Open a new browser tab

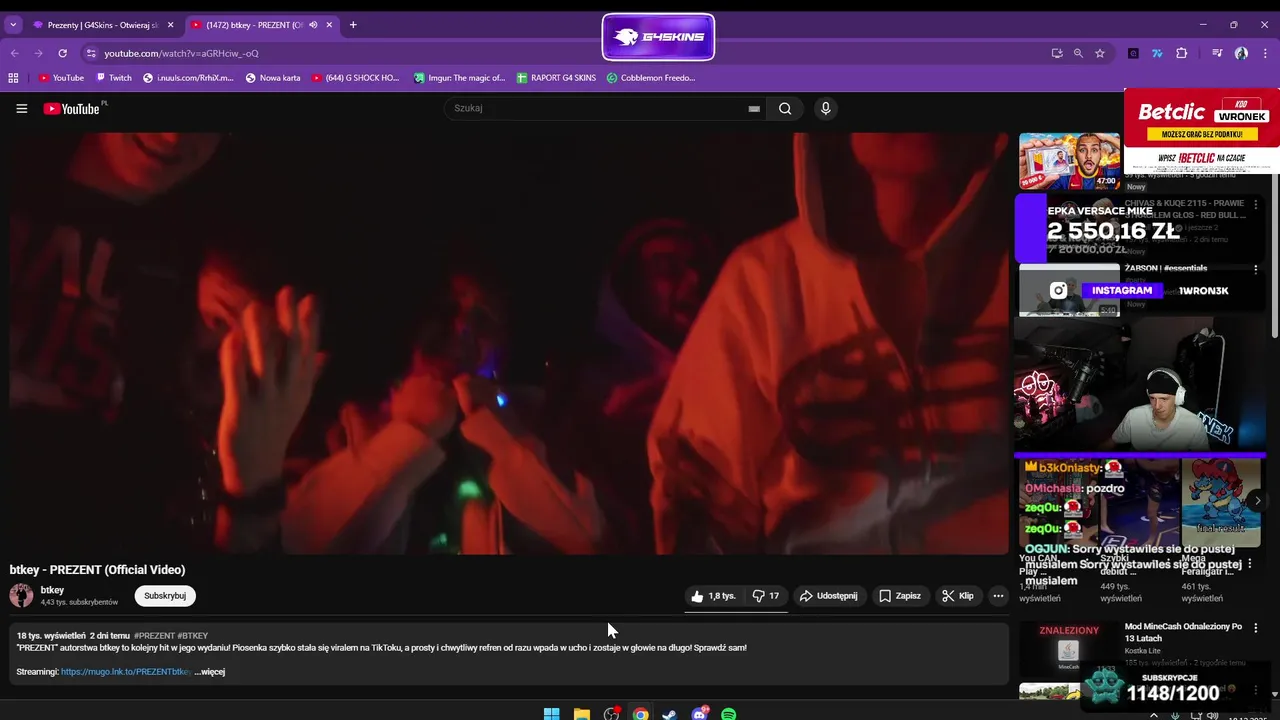pyautogui.click(x=353, y=25)
